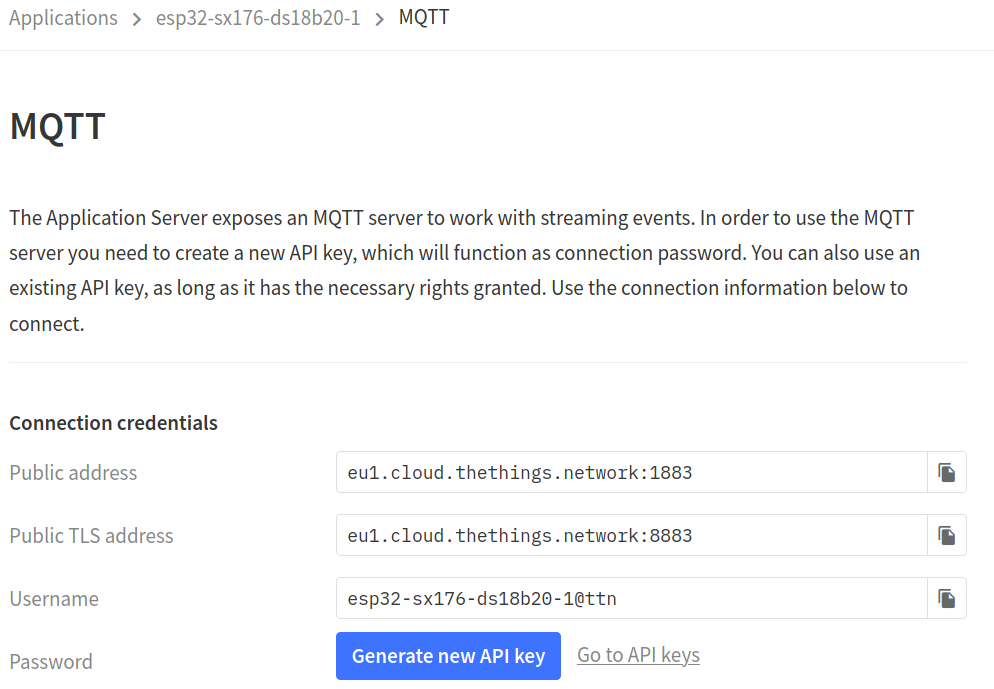Focus the Username field with esp32-sx176-ds18b20-1@ttn
This screenshot has height=689, width=994.
pos(631,598)
